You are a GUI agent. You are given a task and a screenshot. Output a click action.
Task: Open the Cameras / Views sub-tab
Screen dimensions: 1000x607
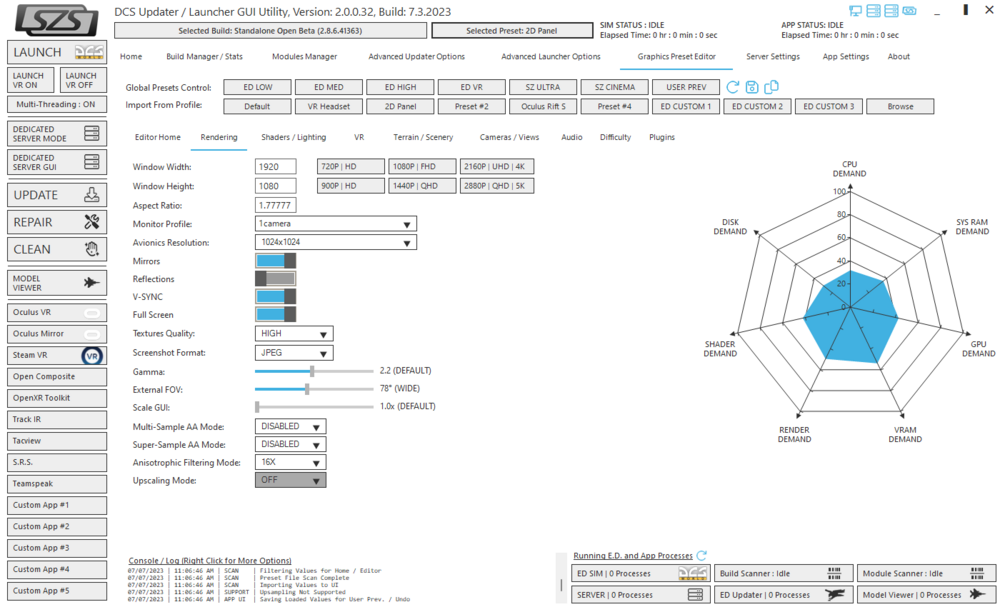pyautogui.click(x=509, y=137)
